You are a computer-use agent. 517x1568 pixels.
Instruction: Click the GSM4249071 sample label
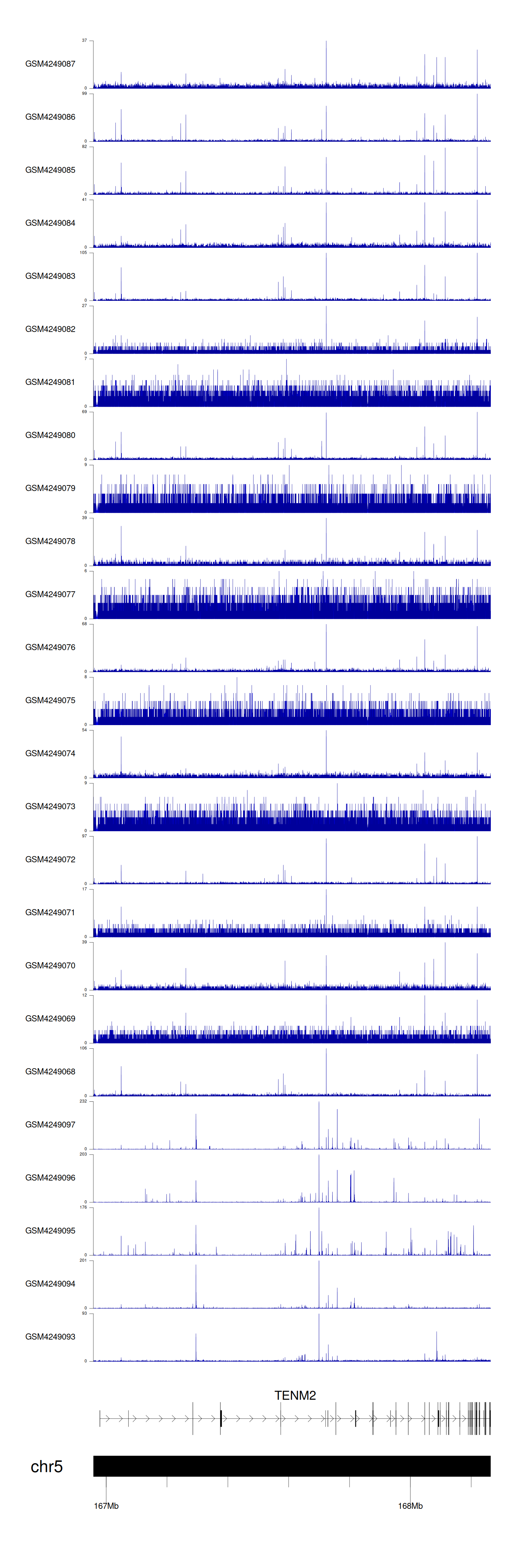(50, 912)
